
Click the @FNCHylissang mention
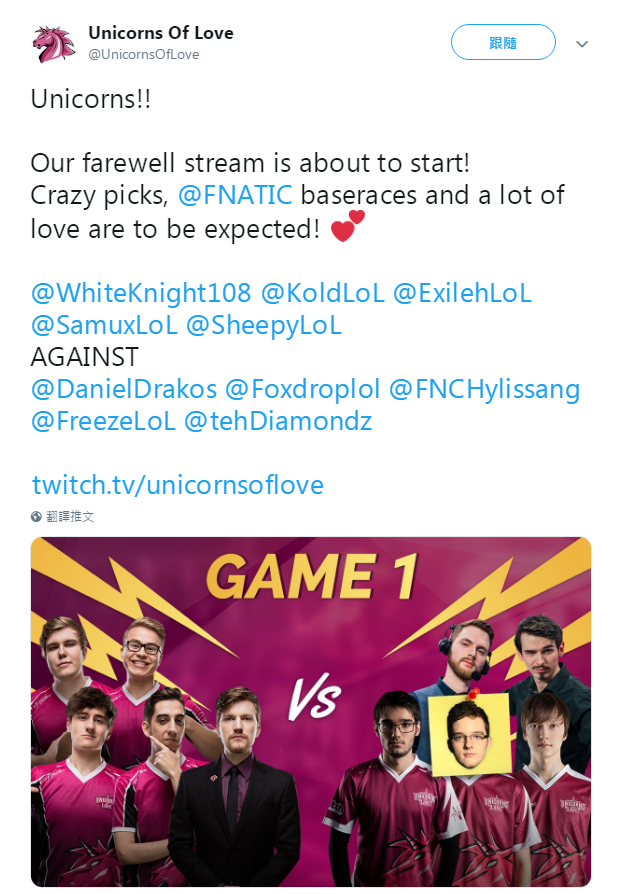pyautogui.click(x=484, y=389)
